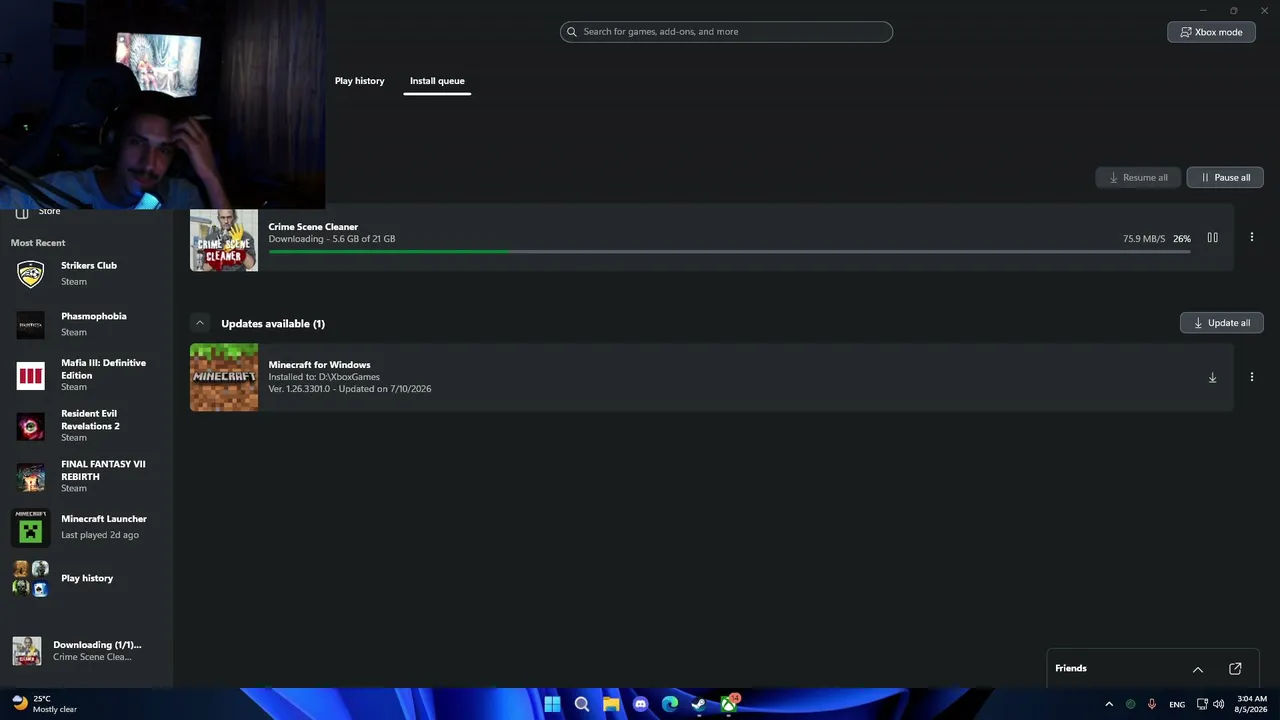
Task: Open Strikers Club from Most Recent
Action: coord(86,273)
